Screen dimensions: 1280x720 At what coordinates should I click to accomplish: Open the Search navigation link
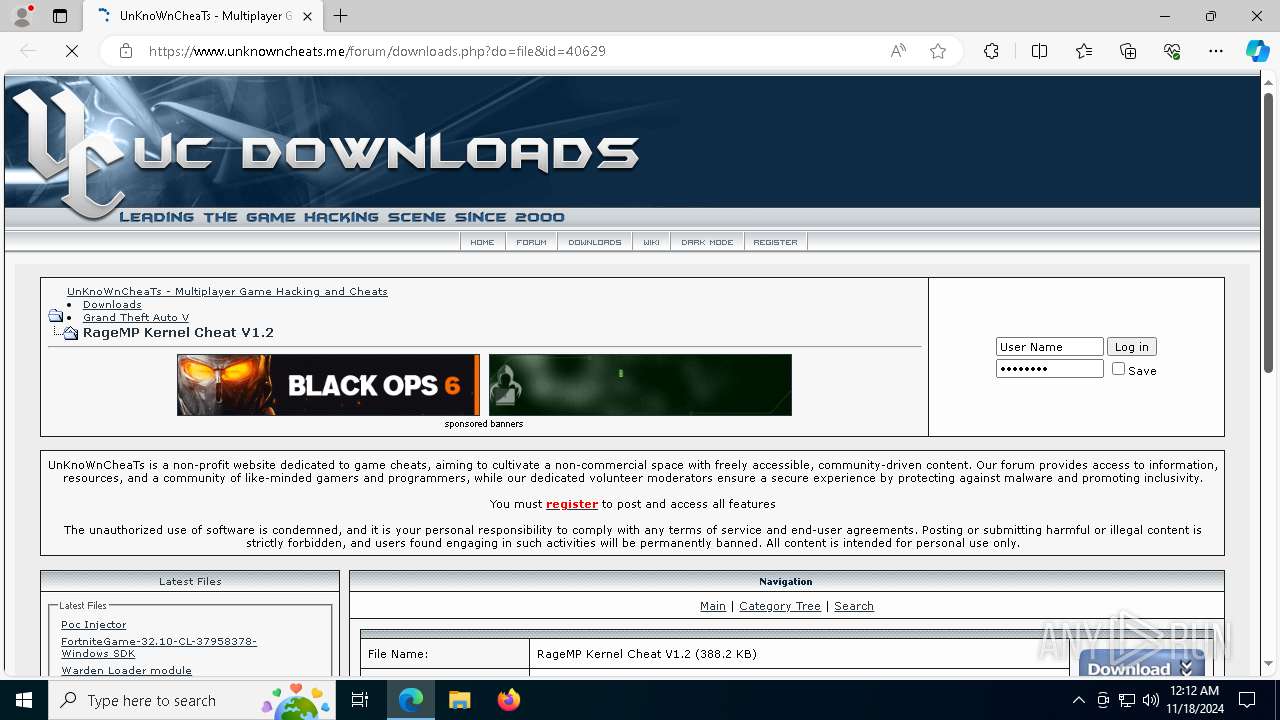[854, 606]
